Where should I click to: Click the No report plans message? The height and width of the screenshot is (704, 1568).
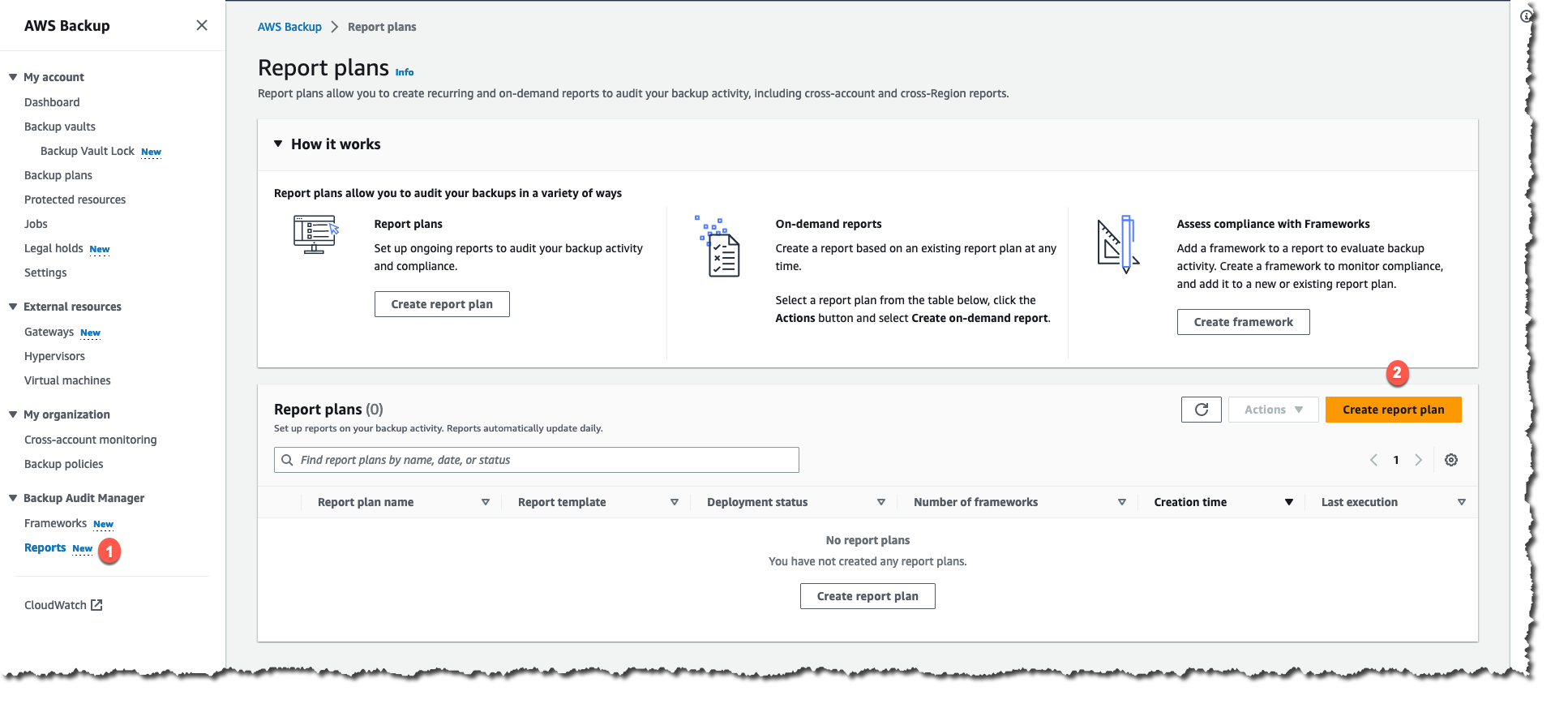tap(868, 540)
